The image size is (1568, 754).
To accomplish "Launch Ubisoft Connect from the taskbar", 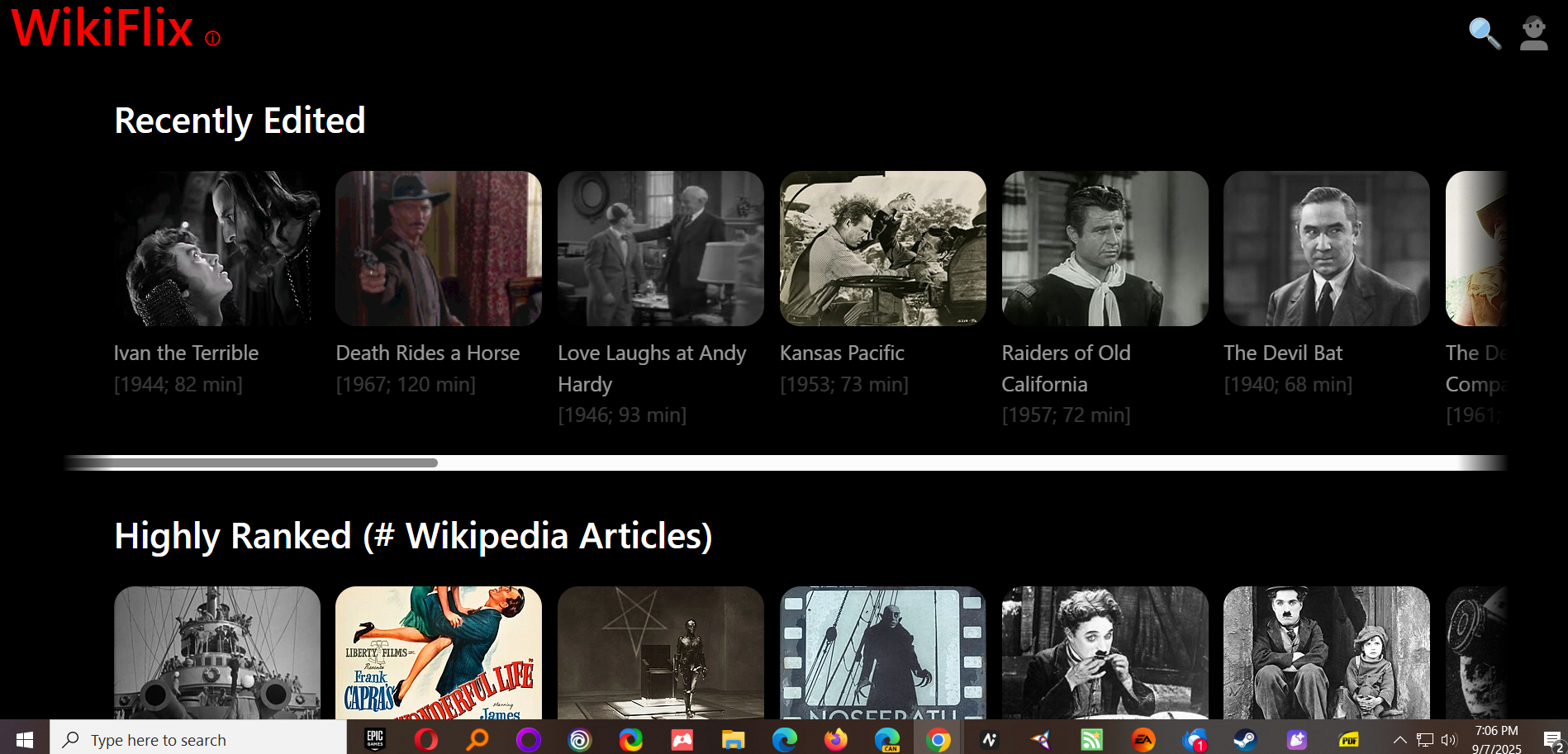I will (580, 739).
